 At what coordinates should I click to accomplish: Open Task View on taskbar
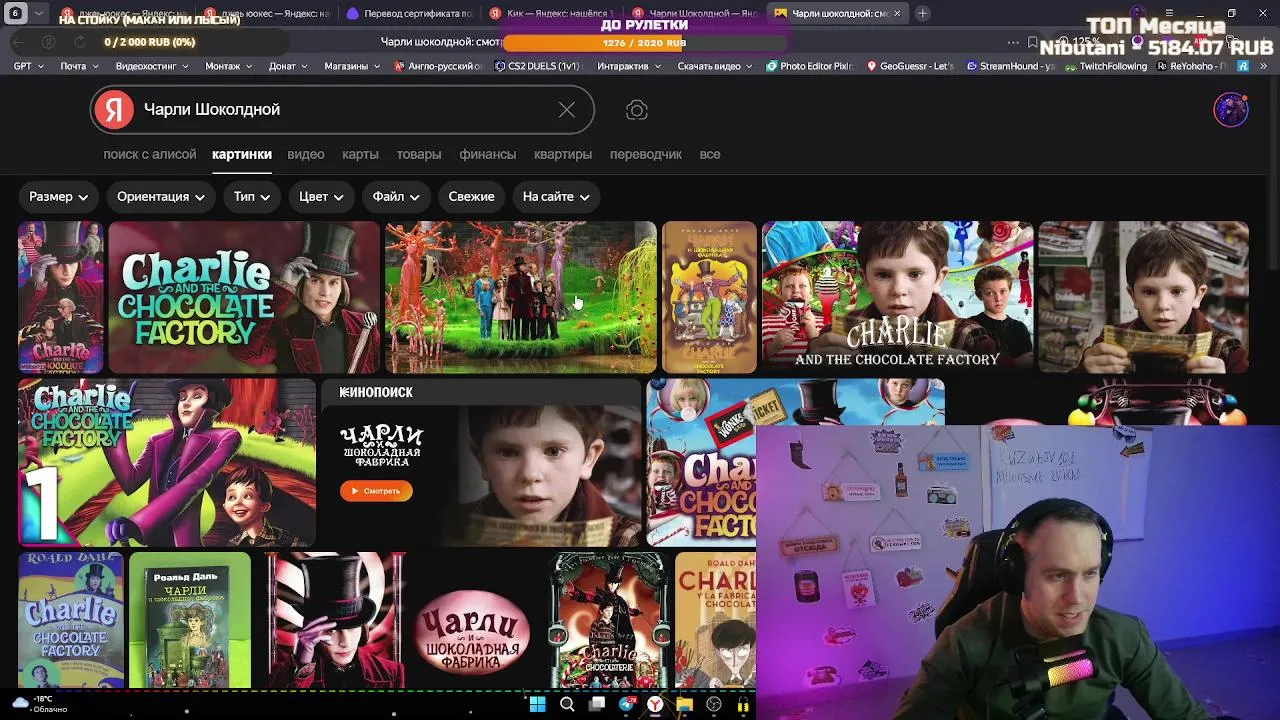pyautogui.click(x=597, y=705)
